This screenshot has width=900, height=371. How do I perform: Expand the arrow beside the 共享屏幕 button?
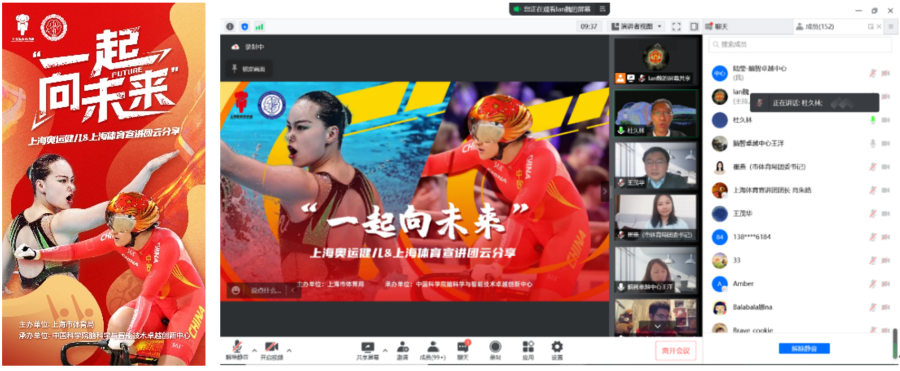point(385,350)
